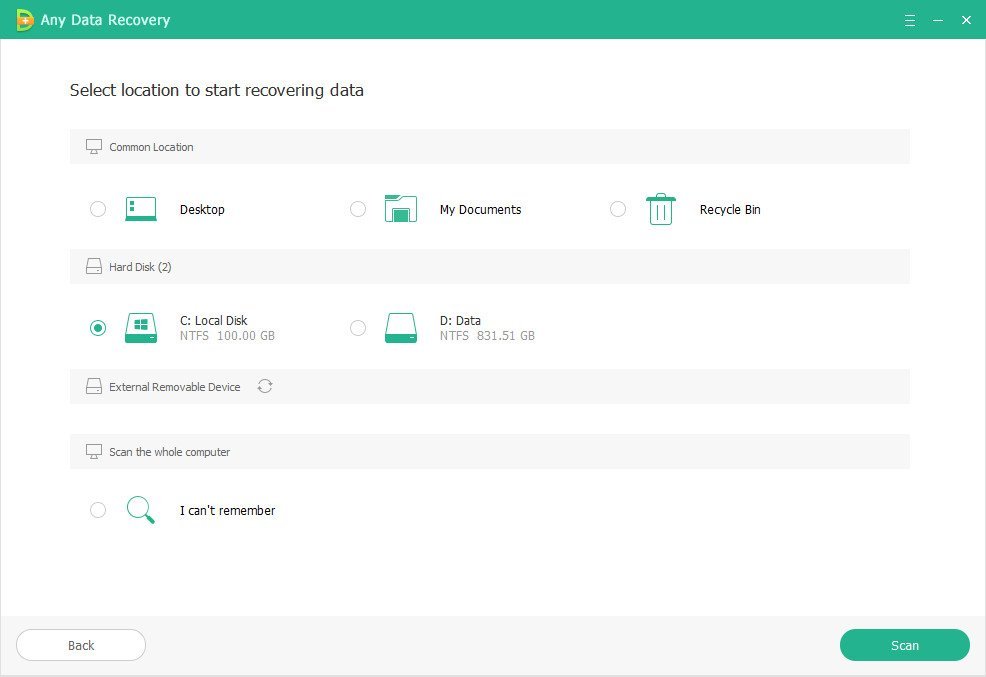The image size is (986, 677).
Task: Click the "NTFS 100.00 GB" text
Action: (x=228, y=336)
